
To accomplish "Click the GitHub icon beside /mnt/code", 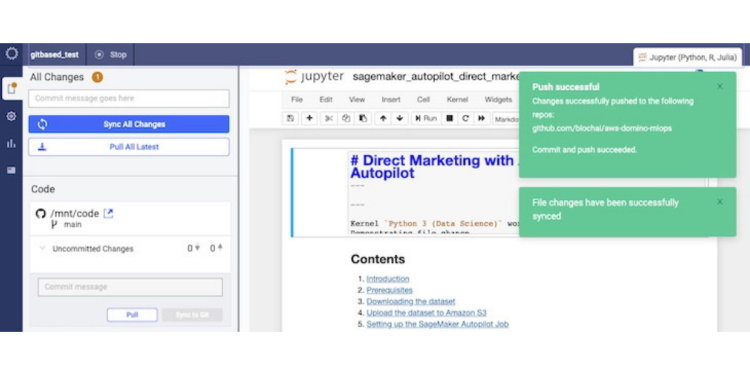I will click(41, 213).
